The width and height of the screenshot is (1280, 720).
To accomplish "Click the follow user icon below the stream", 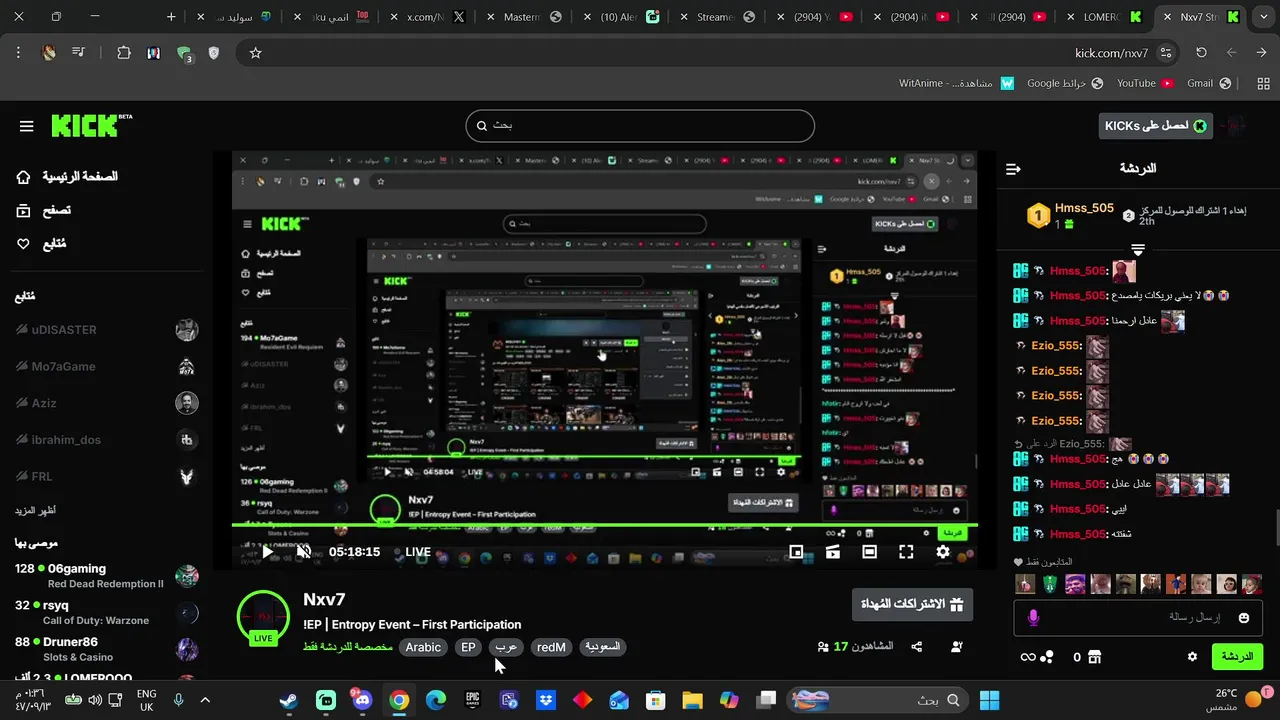I will [957, 647].
